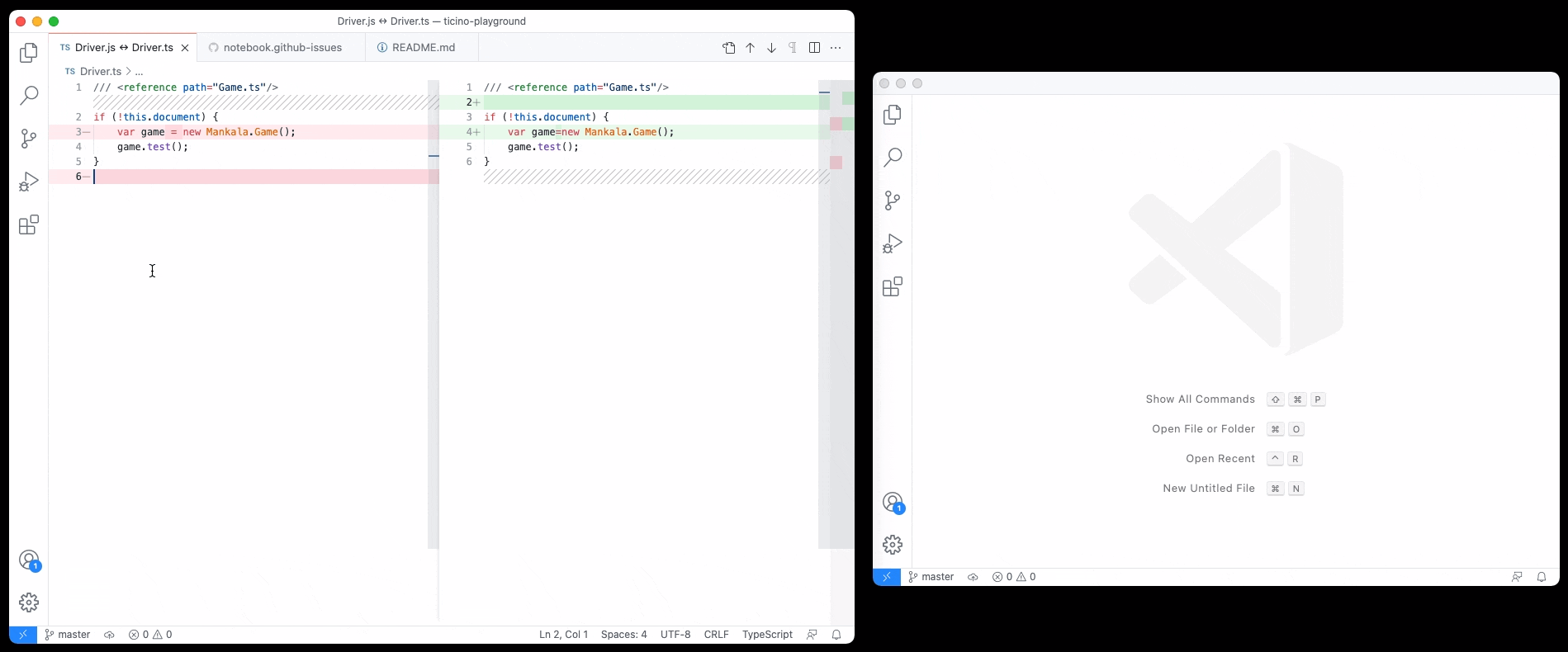Click Ln 2, Col 1 in the status bar
The width and height of the screenshot is (1568, 652).
pos(563,635)
